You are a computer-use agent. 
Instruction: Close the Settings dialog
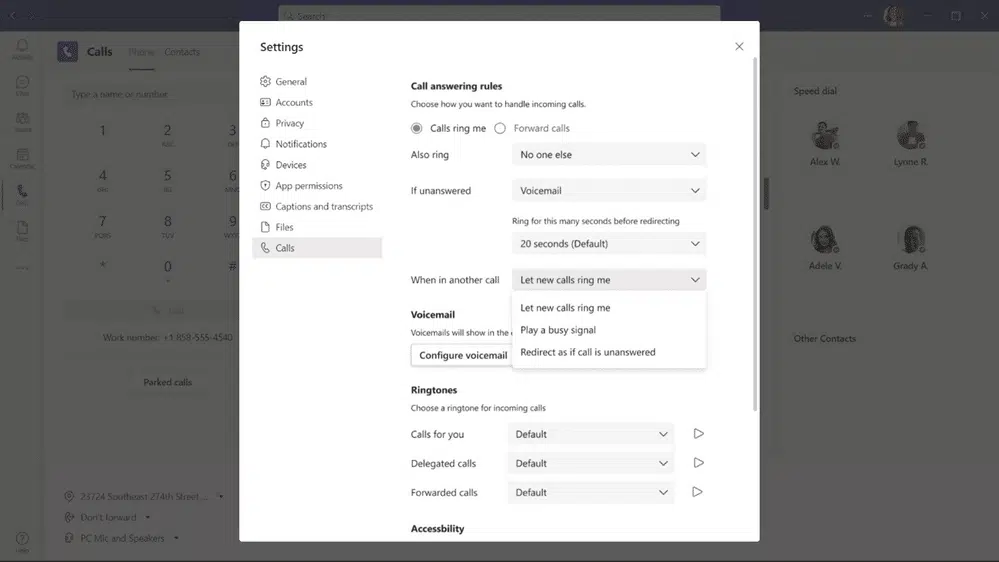click(739, 47)
